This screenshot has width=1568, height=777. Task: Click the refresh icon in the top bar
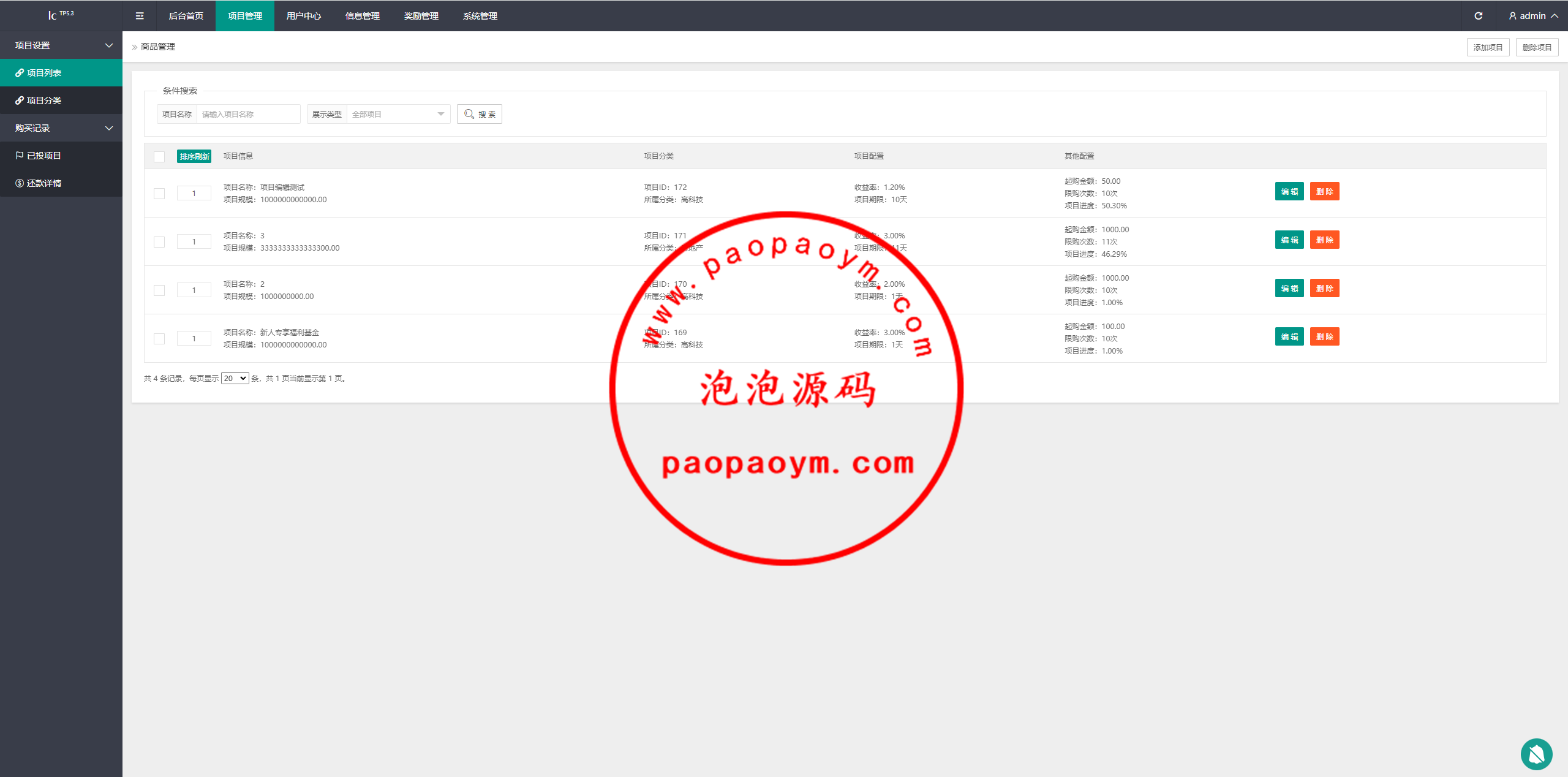click(x=1478, y=16)
